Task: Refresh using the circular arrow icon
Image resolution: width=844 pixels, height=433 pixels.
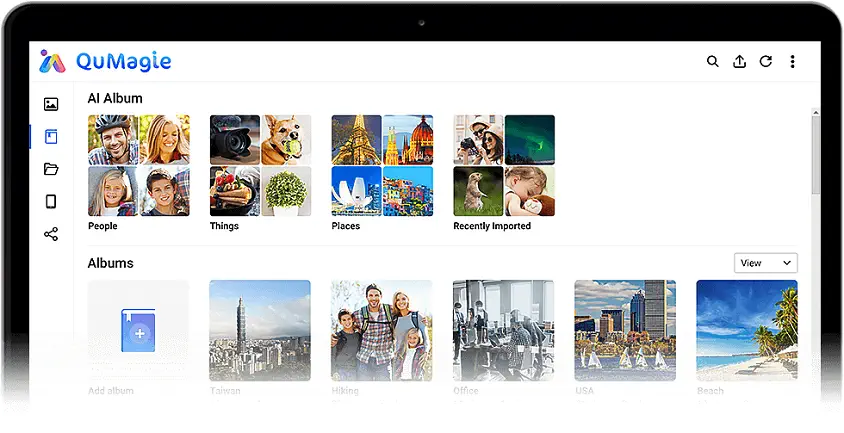Action: click(765, 61)
